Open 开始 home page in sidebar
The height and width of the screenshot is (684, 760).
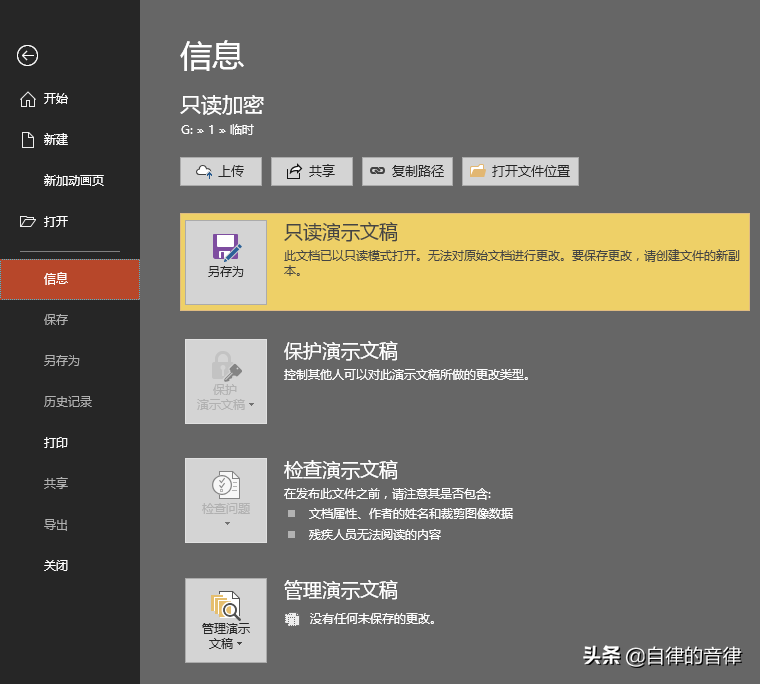click(x=70, y=99)
